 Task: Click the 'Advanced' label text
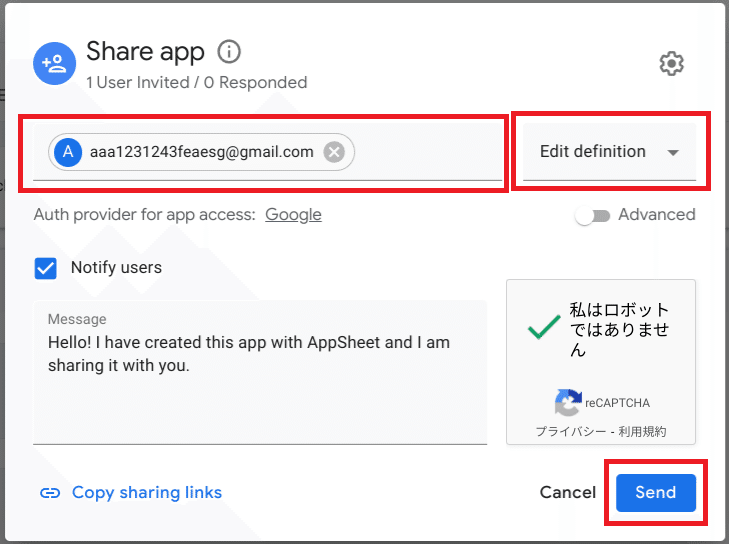(656, 215)
